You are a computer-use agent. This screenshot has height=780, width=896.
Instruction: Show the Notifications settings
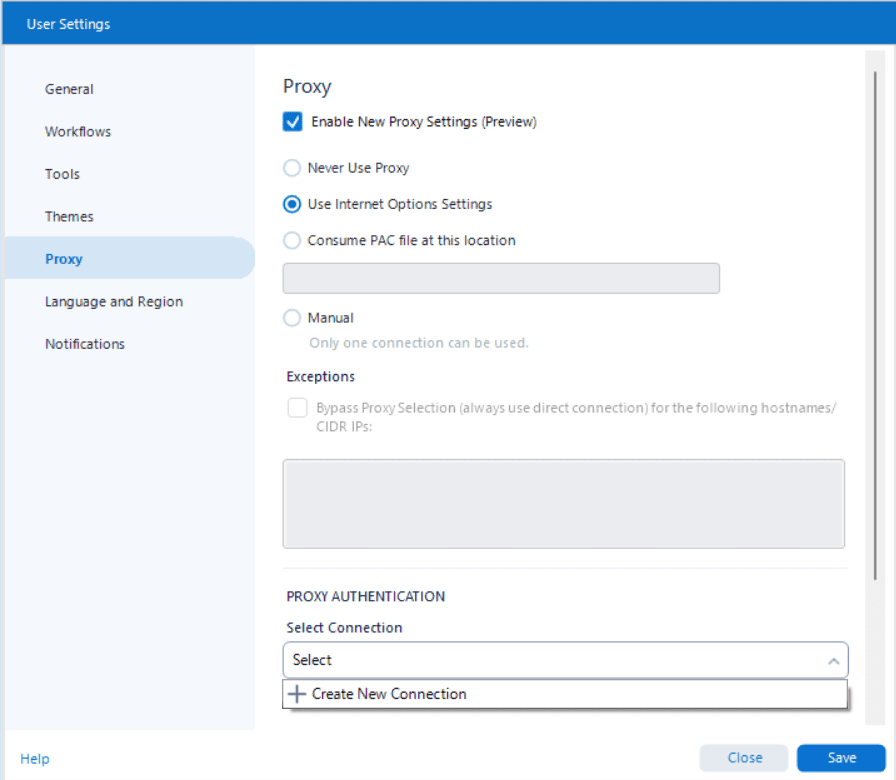(85, 344)
